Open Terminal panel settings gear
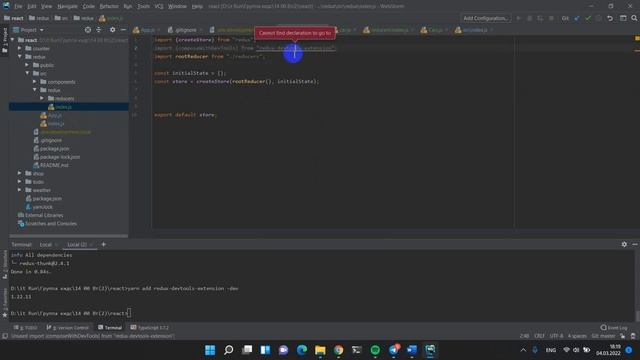The width and height of the screenshot is (640, 360). tap(624, 244)
